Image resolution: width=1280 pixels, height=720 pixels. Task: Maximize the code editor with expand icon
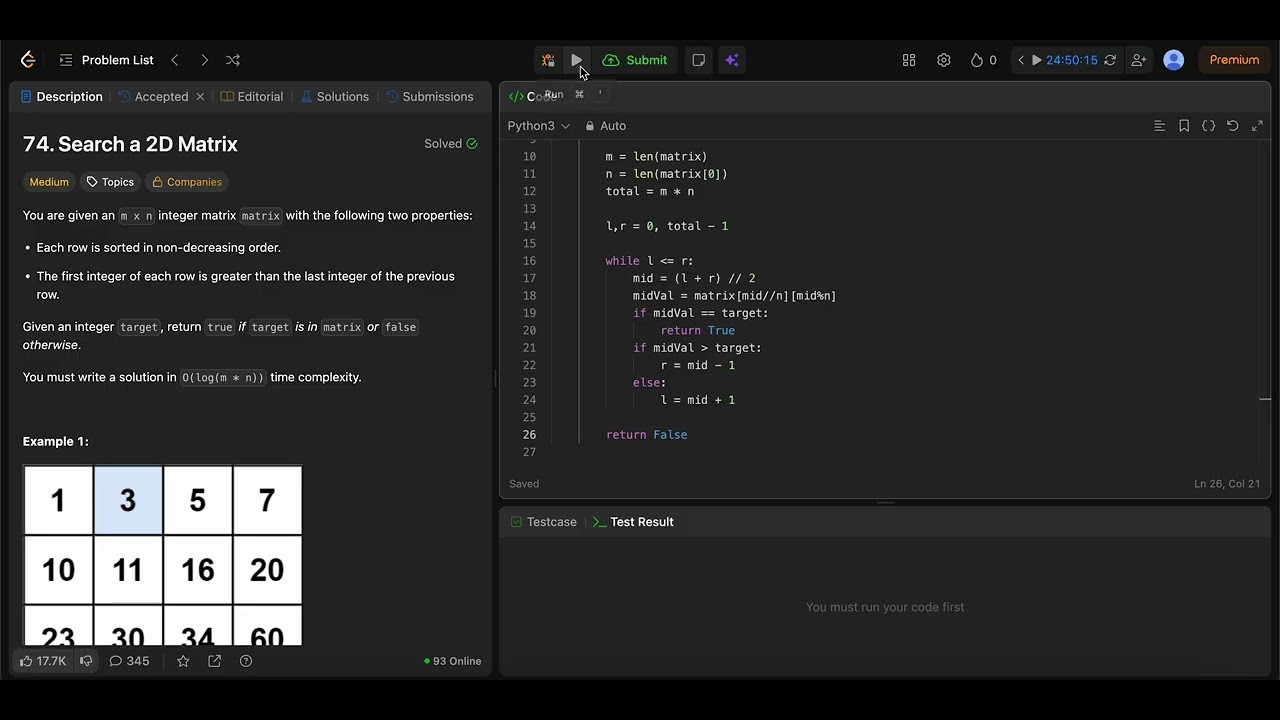(x=1257, y=126)
